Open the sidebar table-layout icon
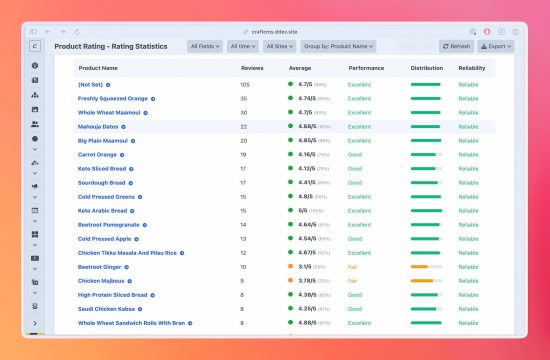 click(35, 211)
